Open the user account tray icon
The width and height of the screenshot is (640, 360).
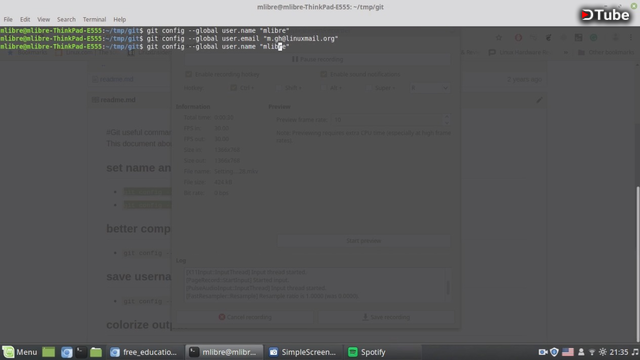[581, 352]
